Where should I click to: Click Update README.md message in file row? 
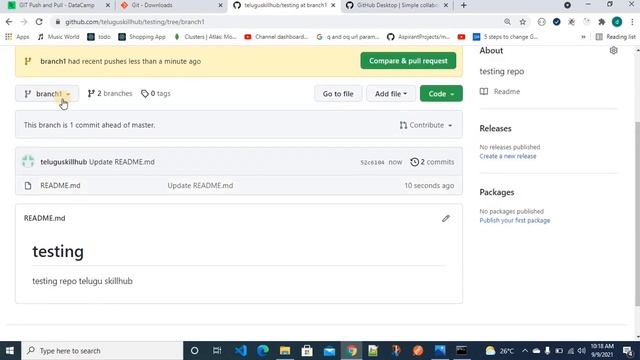[x=200, y=186]
